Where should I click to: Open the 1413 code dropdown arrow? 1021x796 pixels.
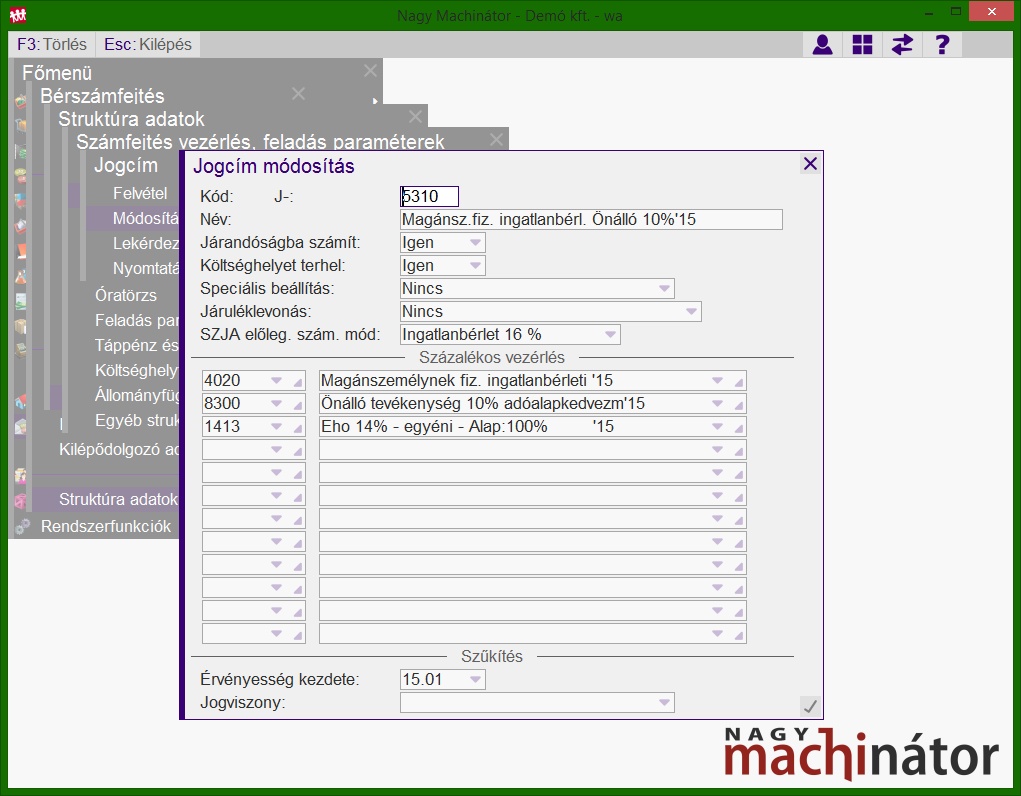276,427
